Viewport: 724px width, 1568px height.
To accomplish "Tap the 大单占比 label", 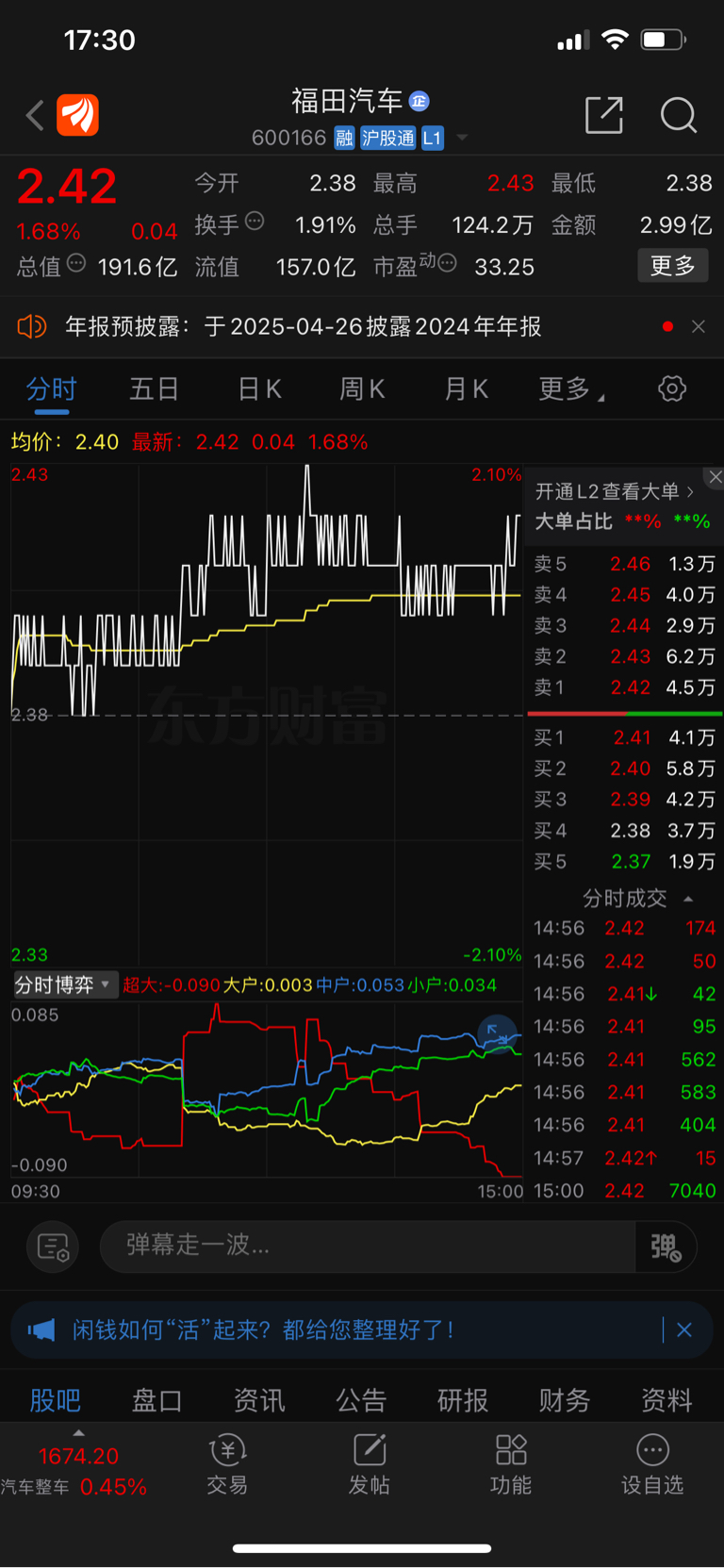I will 574,521.
